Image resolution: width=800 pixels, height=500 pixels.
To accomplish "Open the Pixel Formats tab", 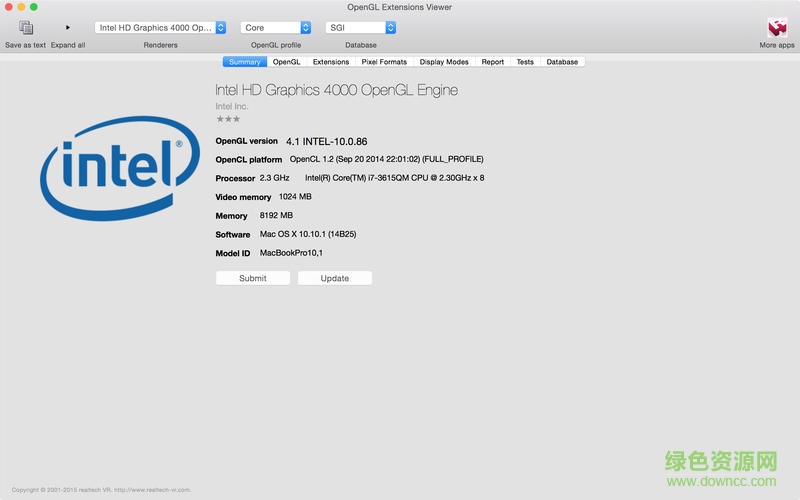I will click(384, 62).
